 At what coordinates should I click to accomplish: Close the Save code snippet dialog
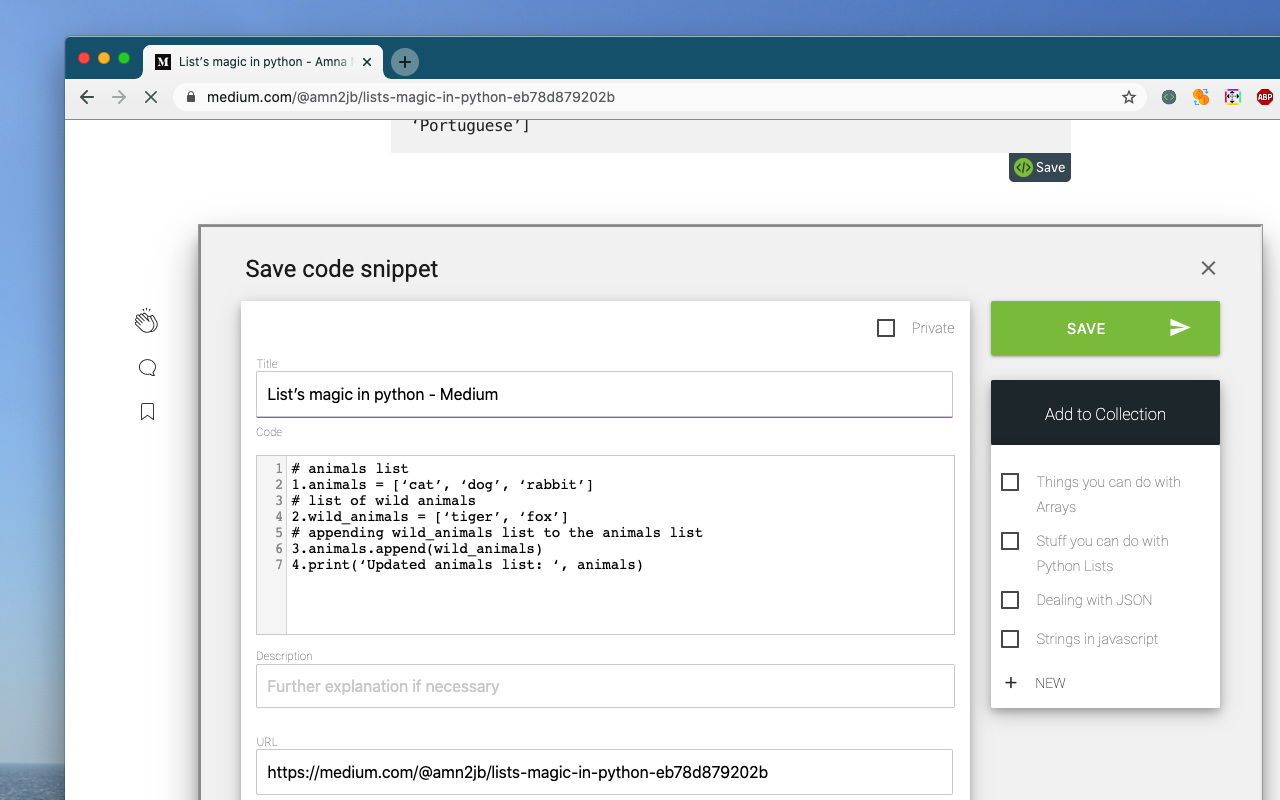click(x=1208, y=268)
